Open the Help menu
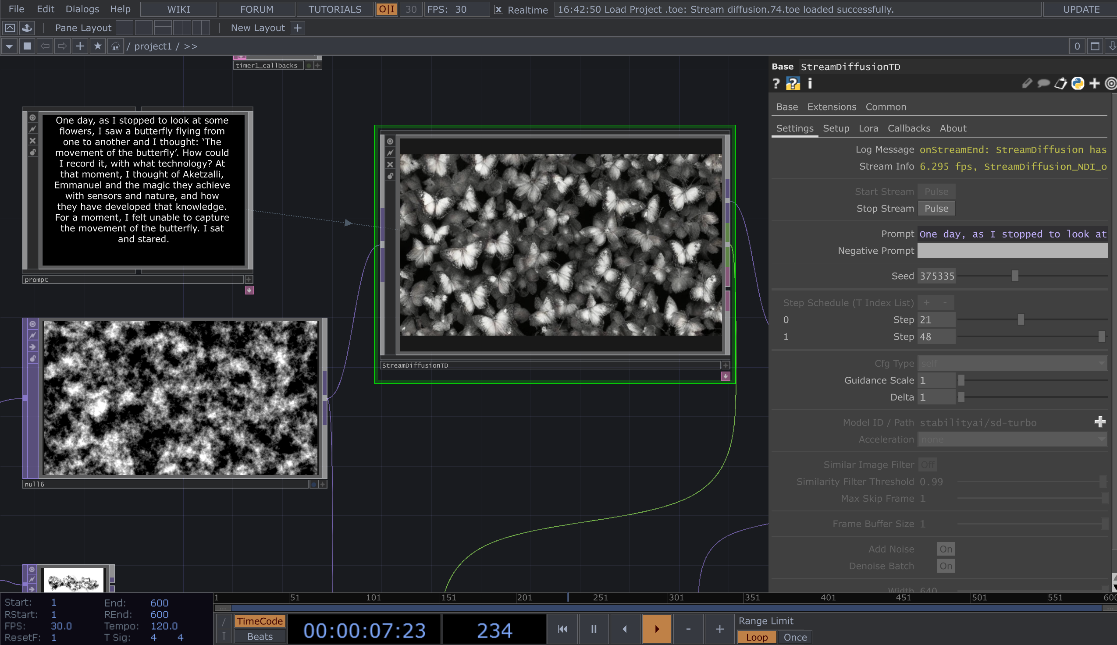Image resolution: width=1117 pixels, height=645 pixels. tap(120, 9)
